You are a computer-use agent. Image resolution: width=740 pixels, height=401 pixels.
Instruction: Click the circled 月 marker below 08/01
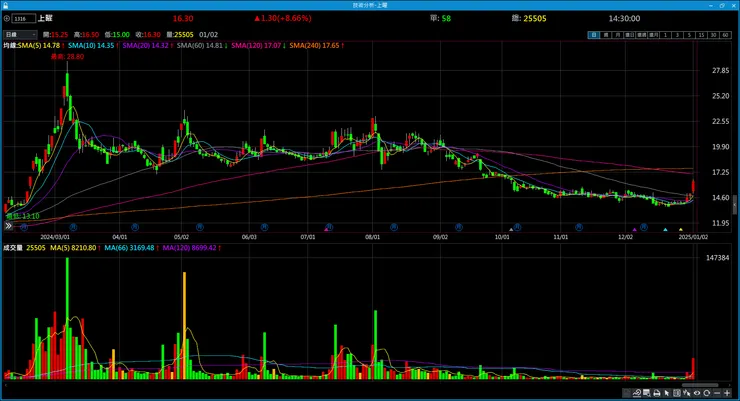[394, 227]
